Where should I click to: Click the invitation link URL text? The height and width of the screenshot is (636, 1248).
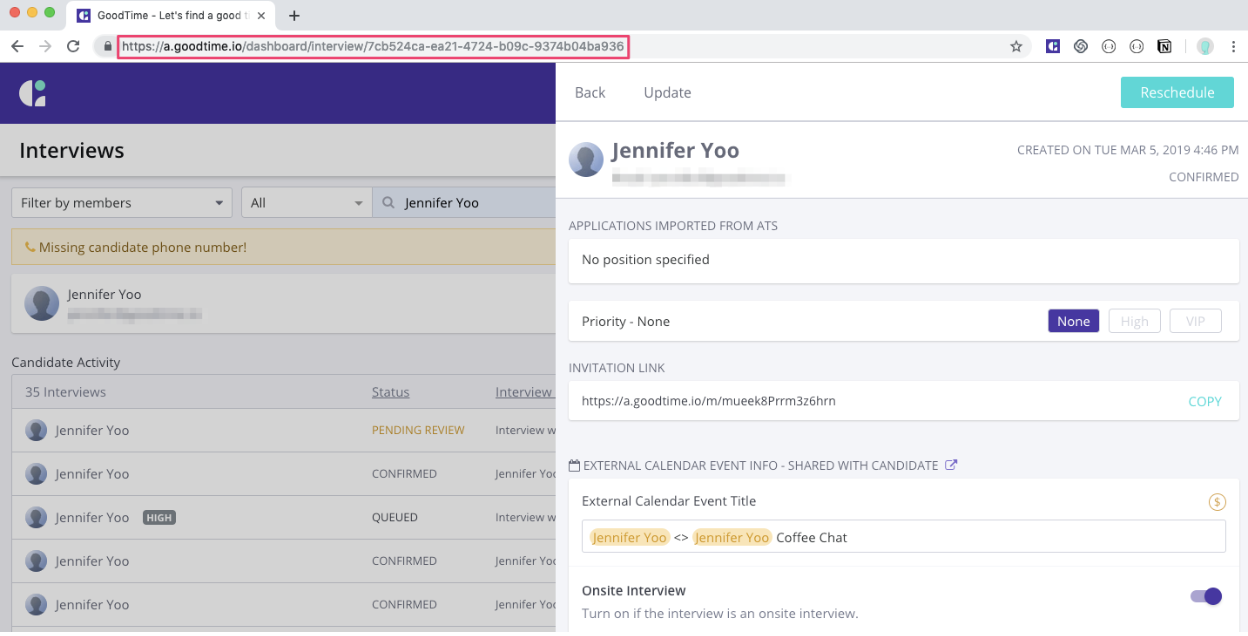pyautogui.click(x=708, y=401)
